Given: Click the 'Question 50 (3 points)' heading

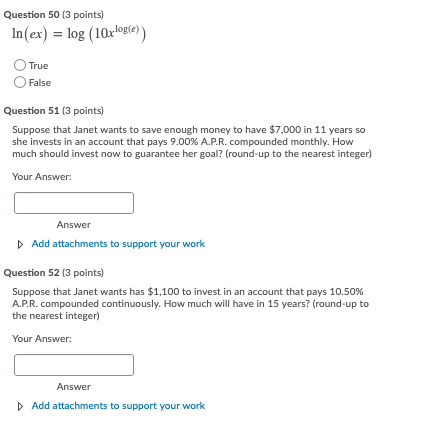Looking at the screenshot, I should coord(54,15).
